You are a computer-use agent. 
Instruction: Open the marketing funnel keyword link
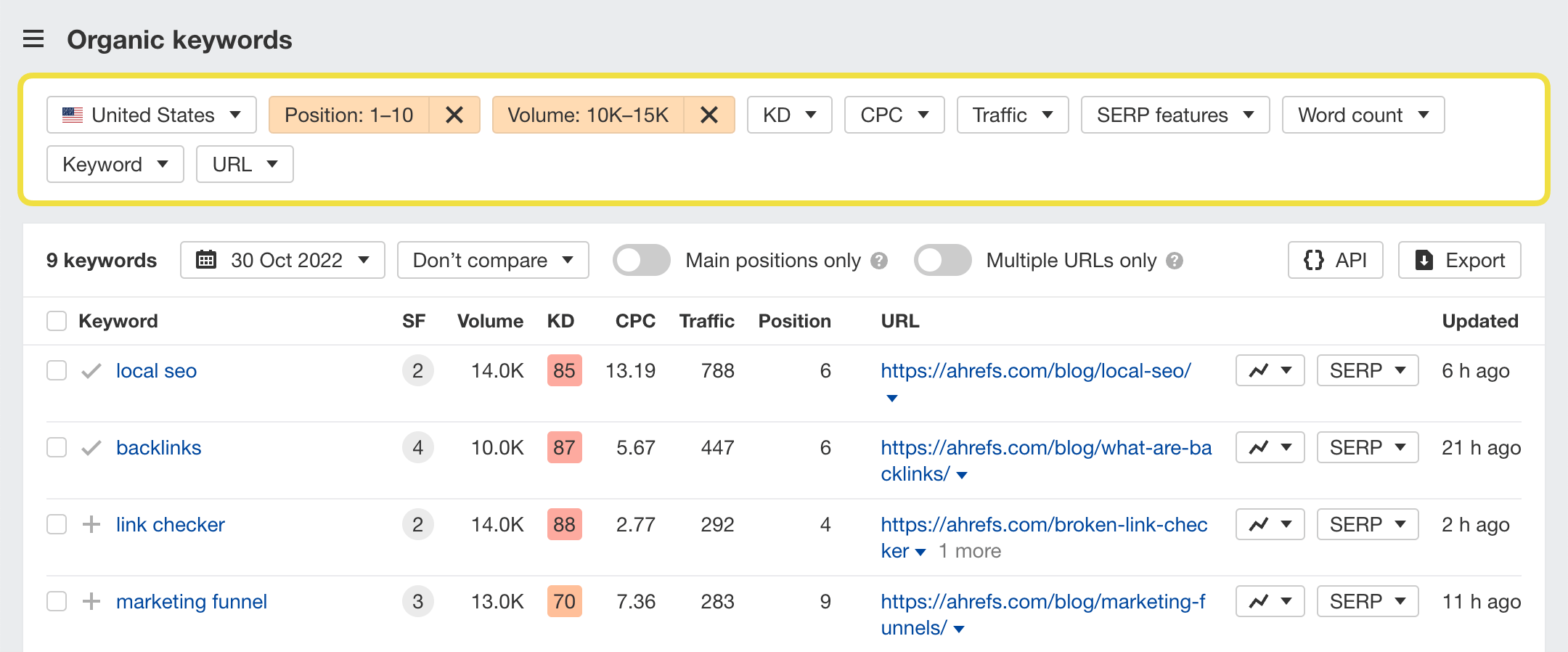tap(192, 601)
